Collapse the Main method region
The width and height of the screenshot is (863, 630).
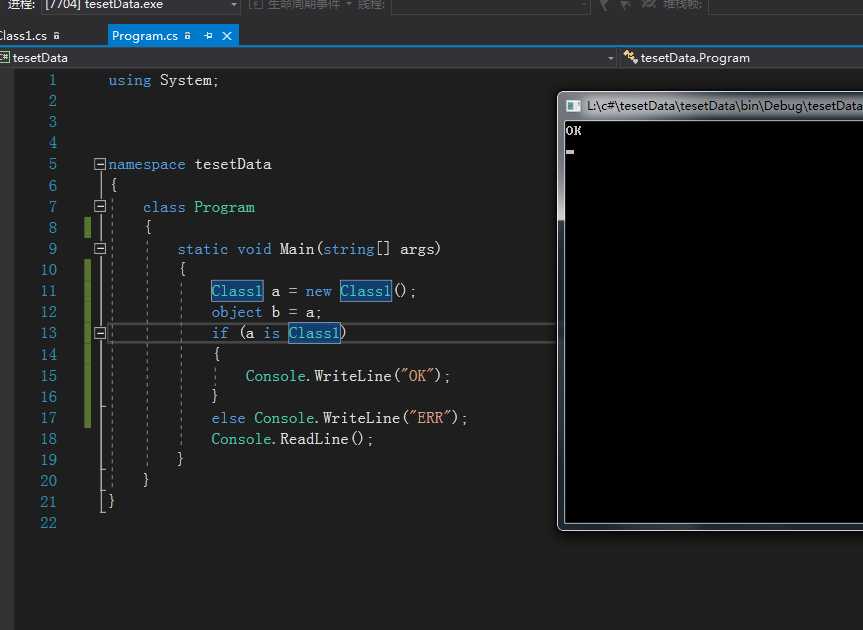click(100, 248)
